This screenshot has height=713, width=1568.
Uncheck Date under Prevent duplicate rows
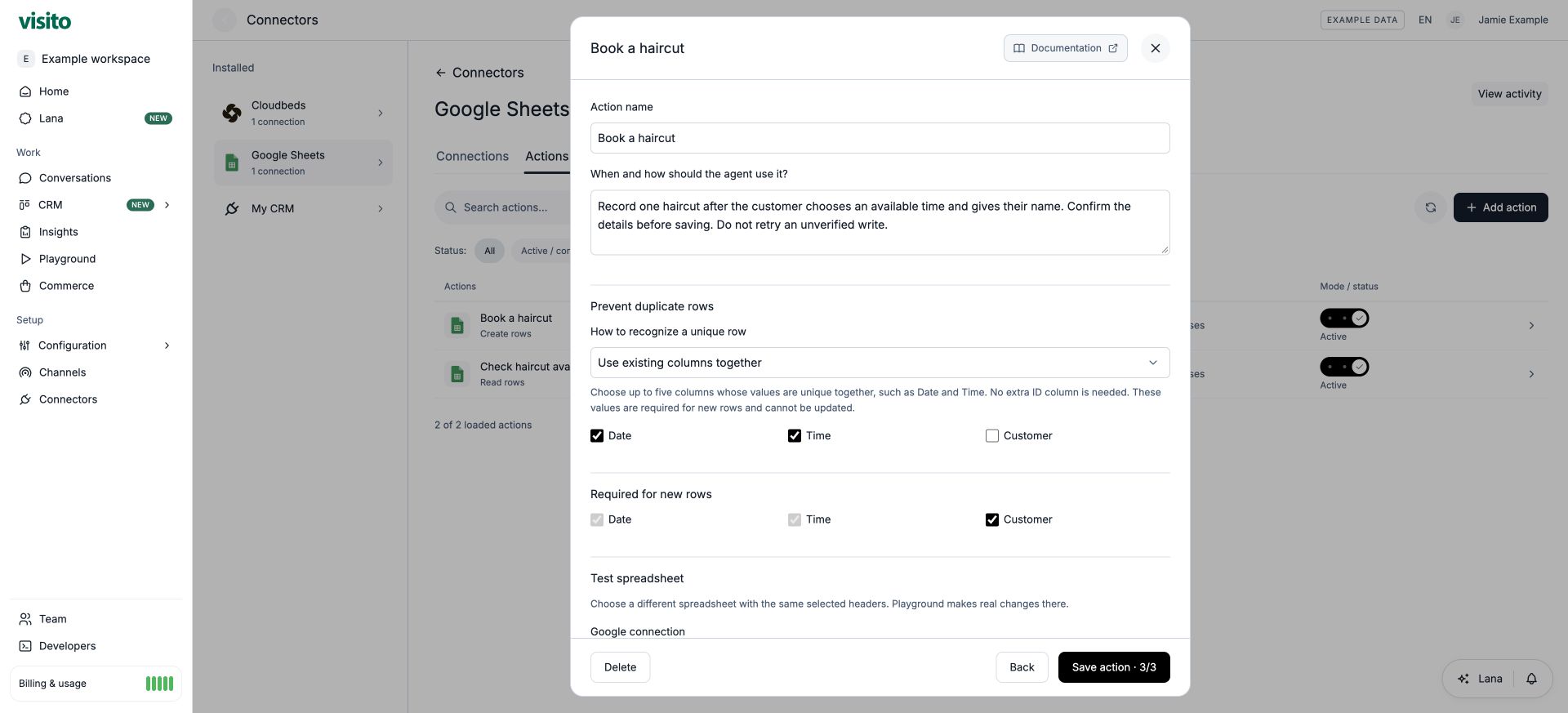point(597,436)
